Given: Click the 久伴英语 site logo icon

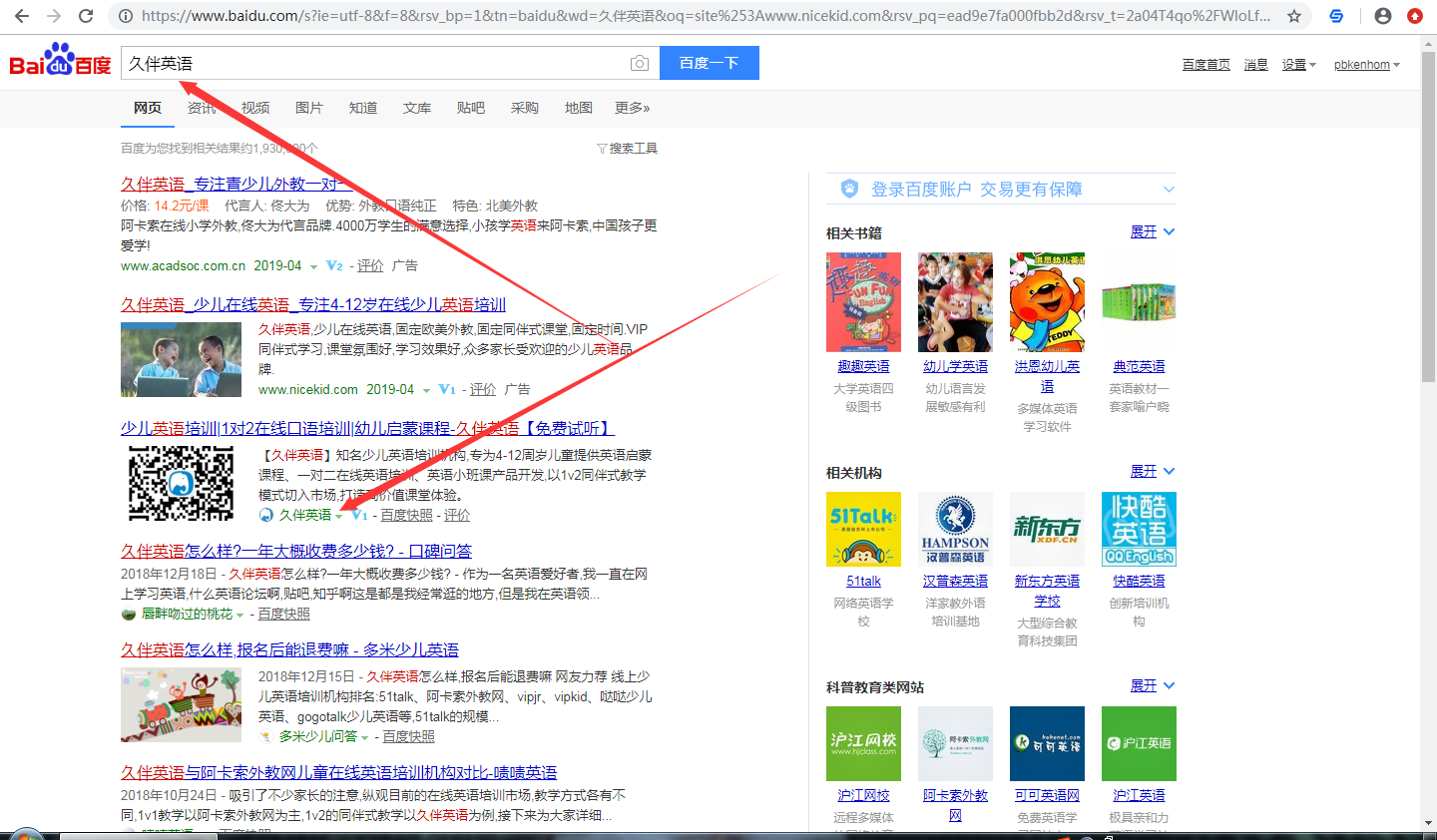Looking at the screenshot, I should pos(266,515).
